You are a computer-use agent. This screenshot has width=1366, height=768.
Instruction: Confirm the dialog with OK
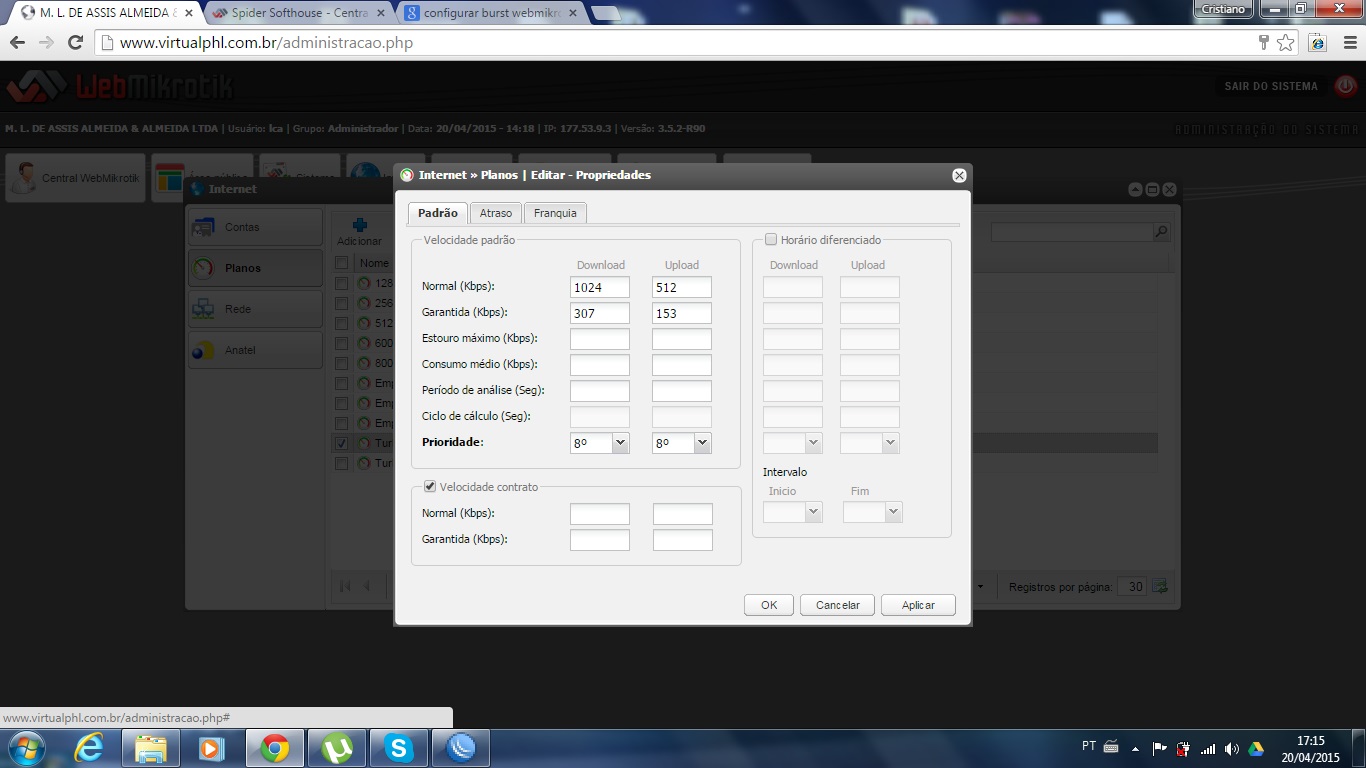pos(769,605)
